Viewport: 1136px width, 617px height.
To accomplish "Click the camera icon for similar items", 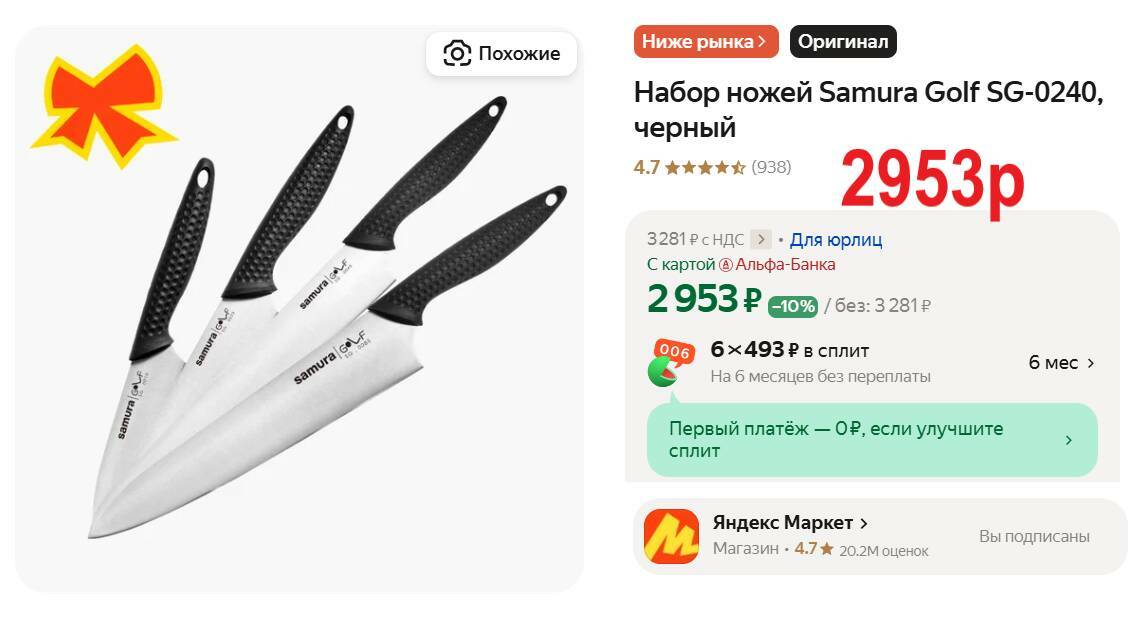I will [x=457, y=54].
